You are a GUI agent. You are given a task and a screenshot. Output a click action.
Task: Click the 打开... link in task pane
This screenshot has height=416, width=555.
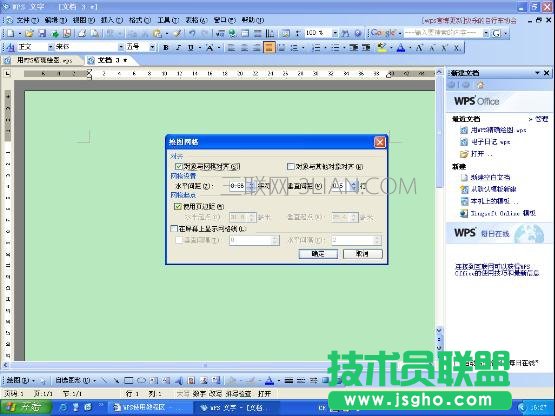point(481,154)
